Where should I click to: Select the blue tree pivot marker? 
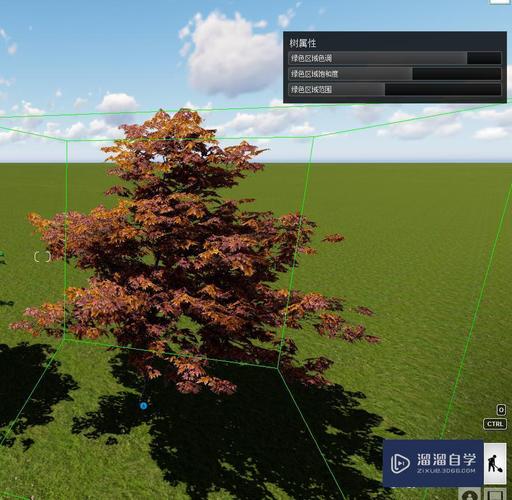(143, 406)
